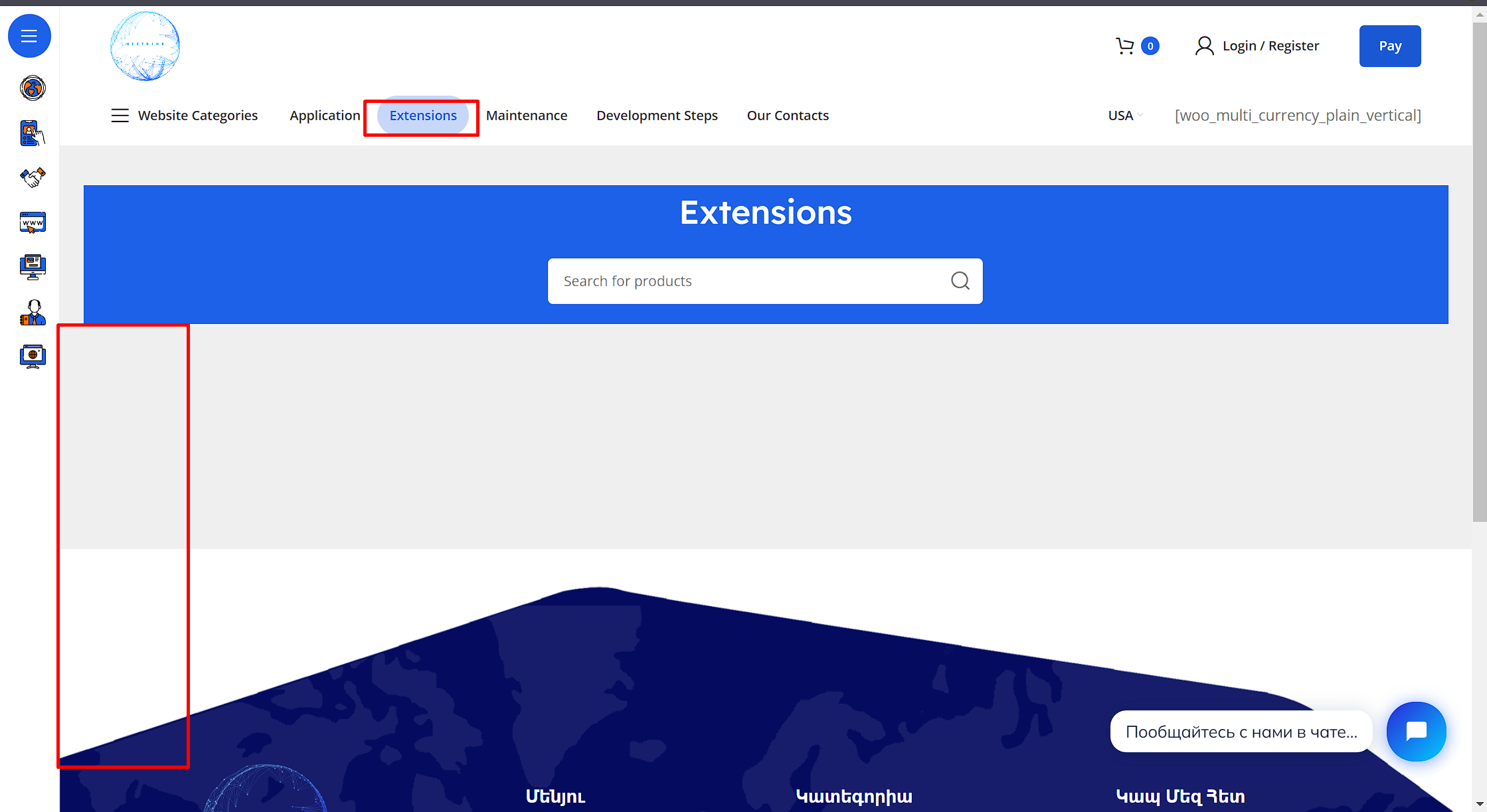The height and width of the screenshot is (812, 1487).
Task: Click the Nestrine globe logo
Action: point(145,46)
